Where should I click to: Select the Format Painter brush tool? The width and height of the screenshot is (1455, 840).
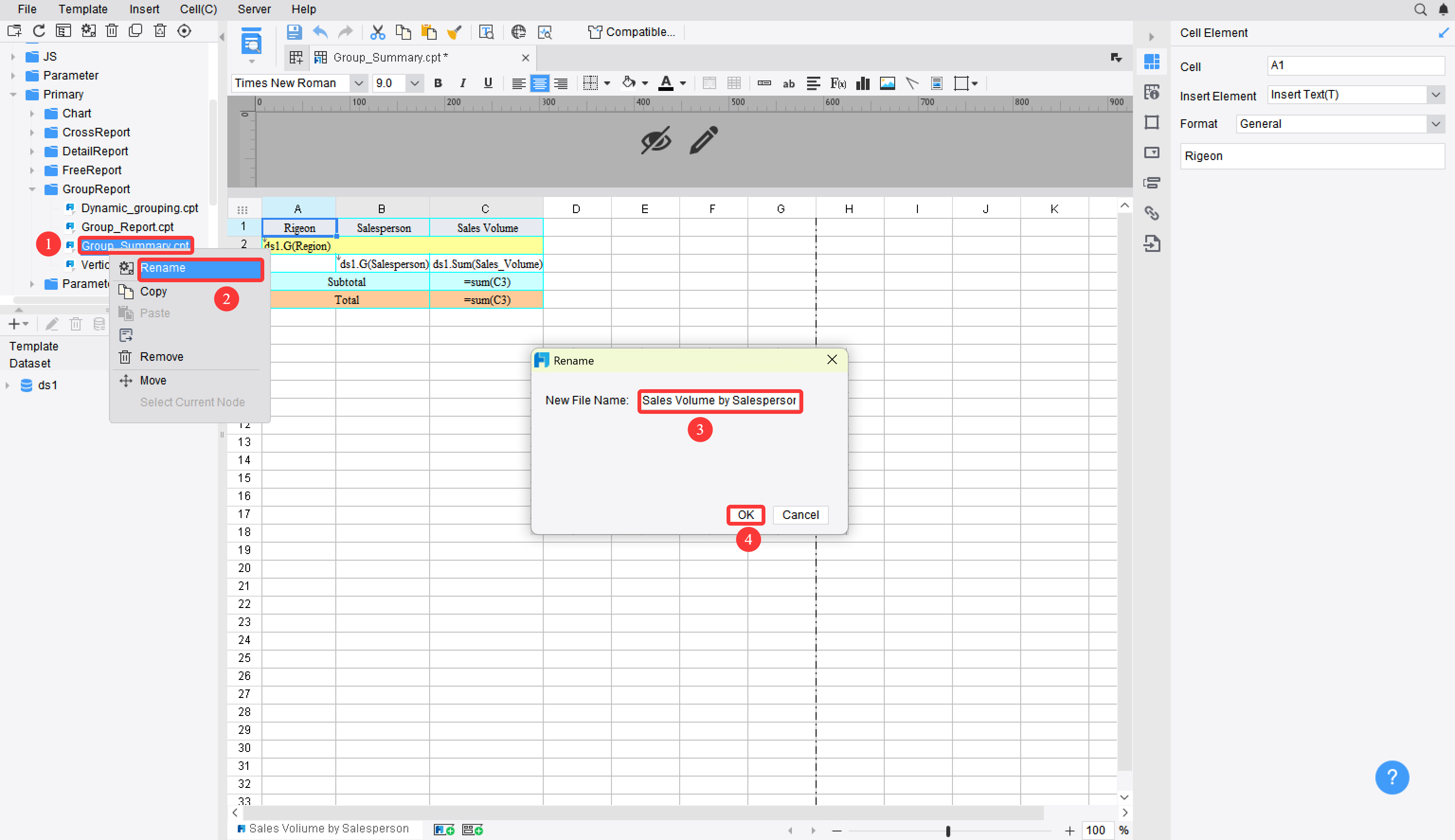point(455,32)
